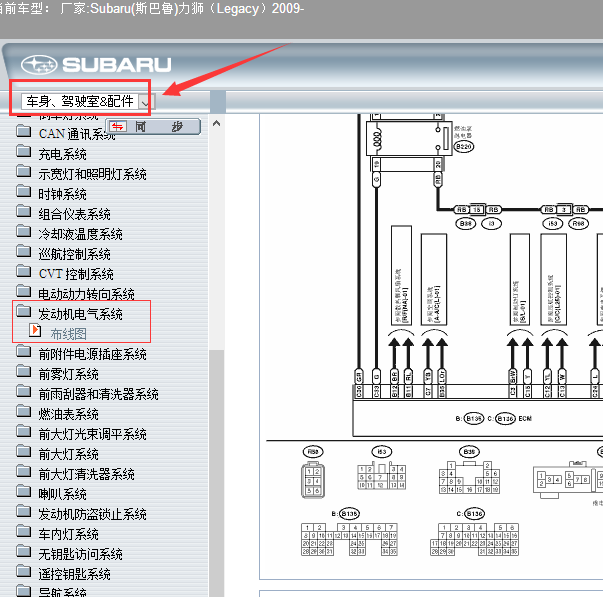Image resolution: width=603 pixels, height=597 pixels.
Task: Select 前大灯系统 tree item
Action: [x=68, y=454]
